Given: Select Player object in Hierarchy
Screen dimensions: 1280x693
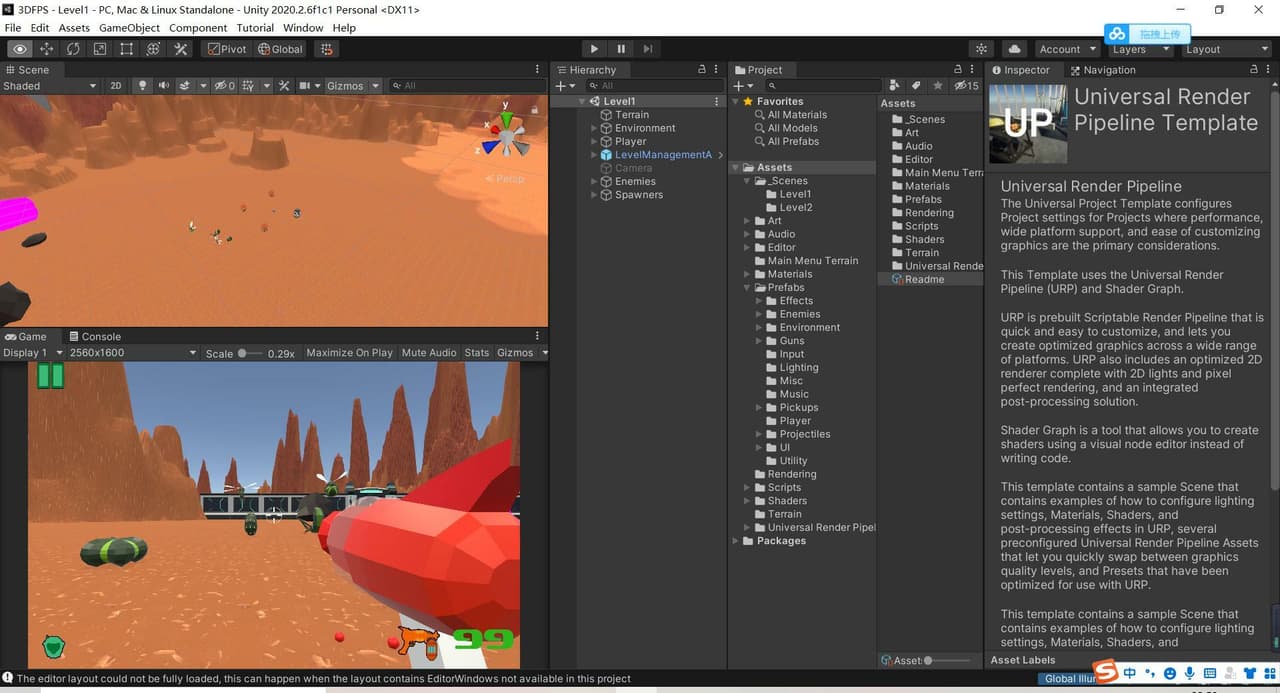Looking at the screenshot, I should click(x=631, y=142).
